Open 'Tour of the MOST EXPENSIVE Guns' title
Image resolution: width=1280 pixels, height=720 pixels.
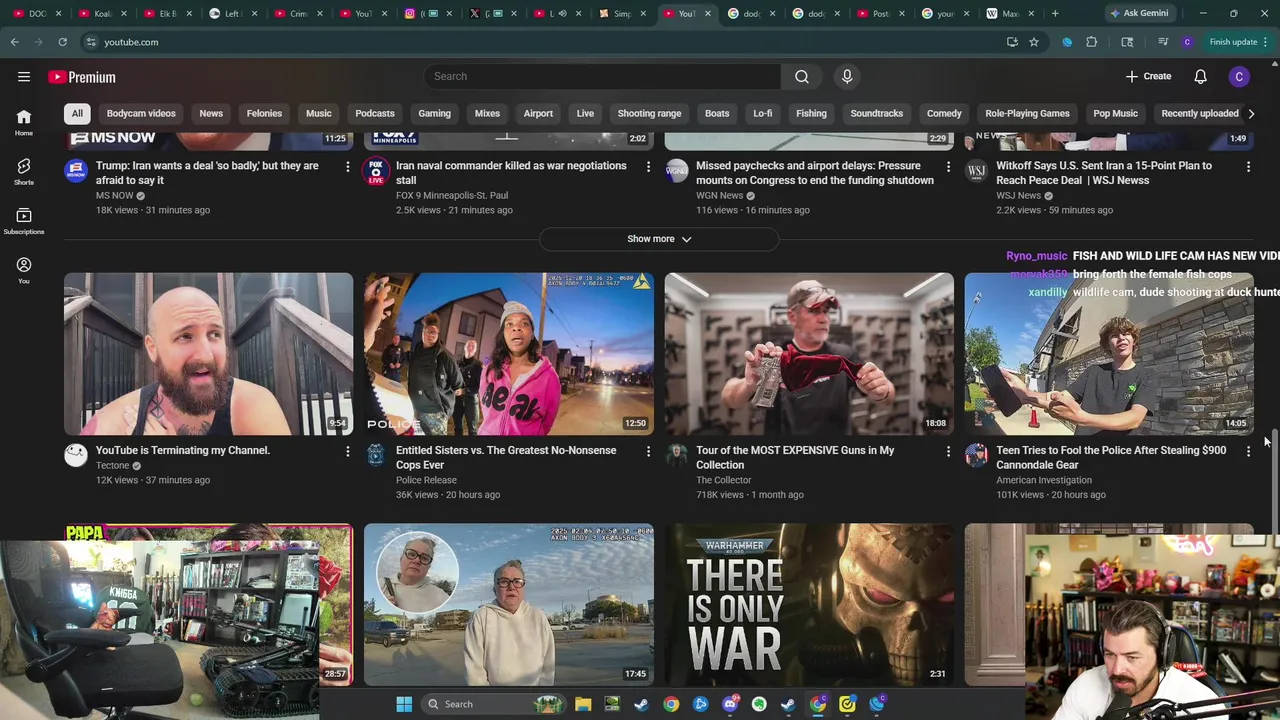tap(795, 457)
